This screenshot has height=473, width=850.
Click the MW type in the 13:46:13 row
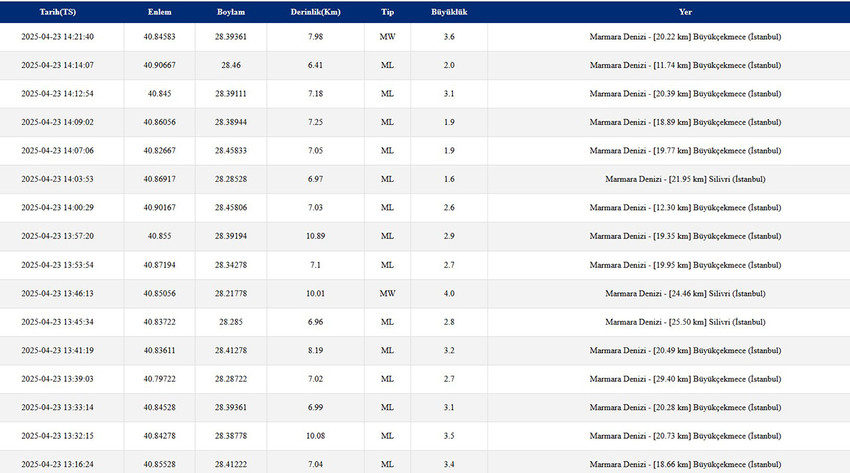(387, 294)
